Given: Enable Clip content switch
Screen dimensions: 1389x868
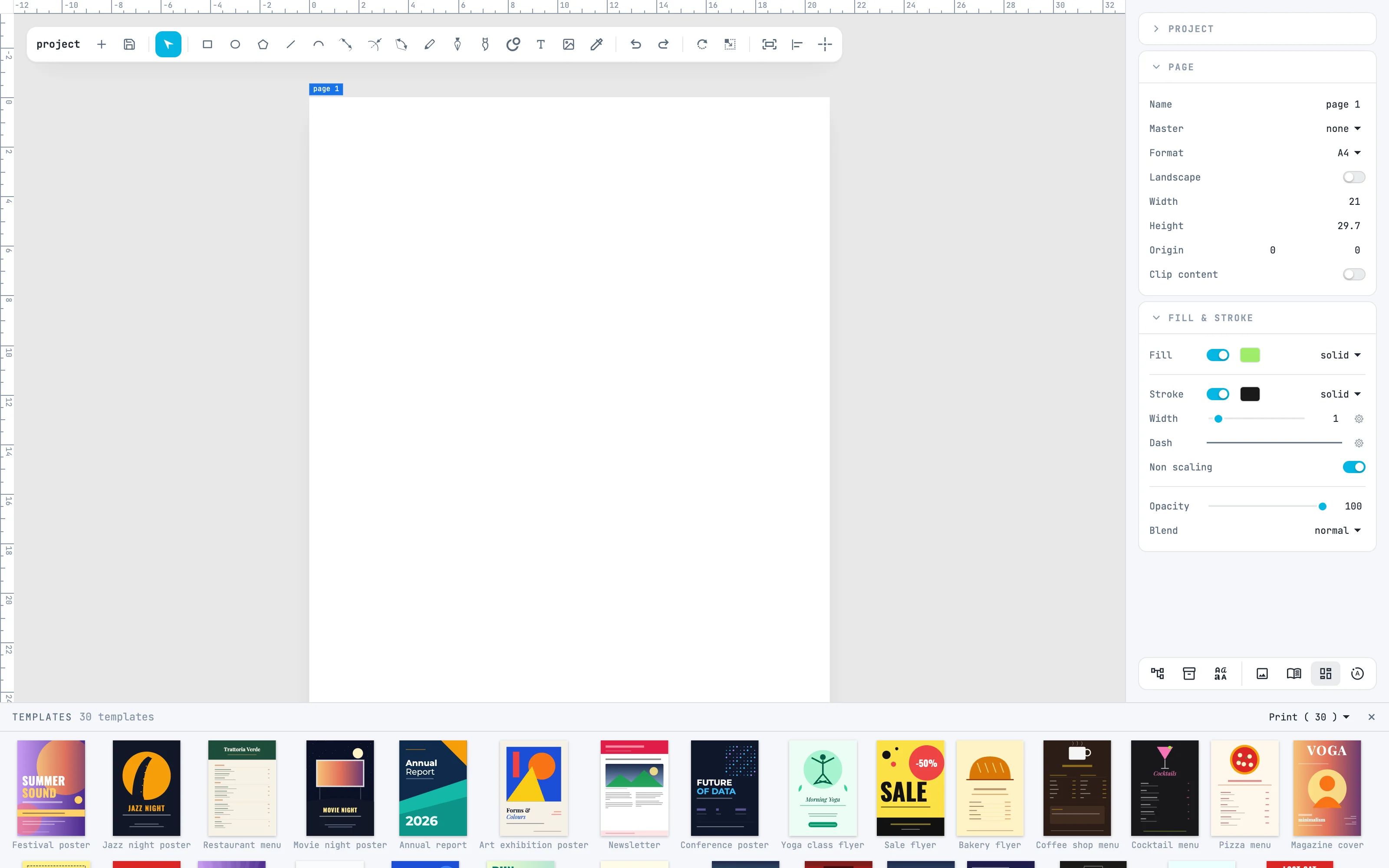Looking at the screenshot, I should coord(1353,274).
